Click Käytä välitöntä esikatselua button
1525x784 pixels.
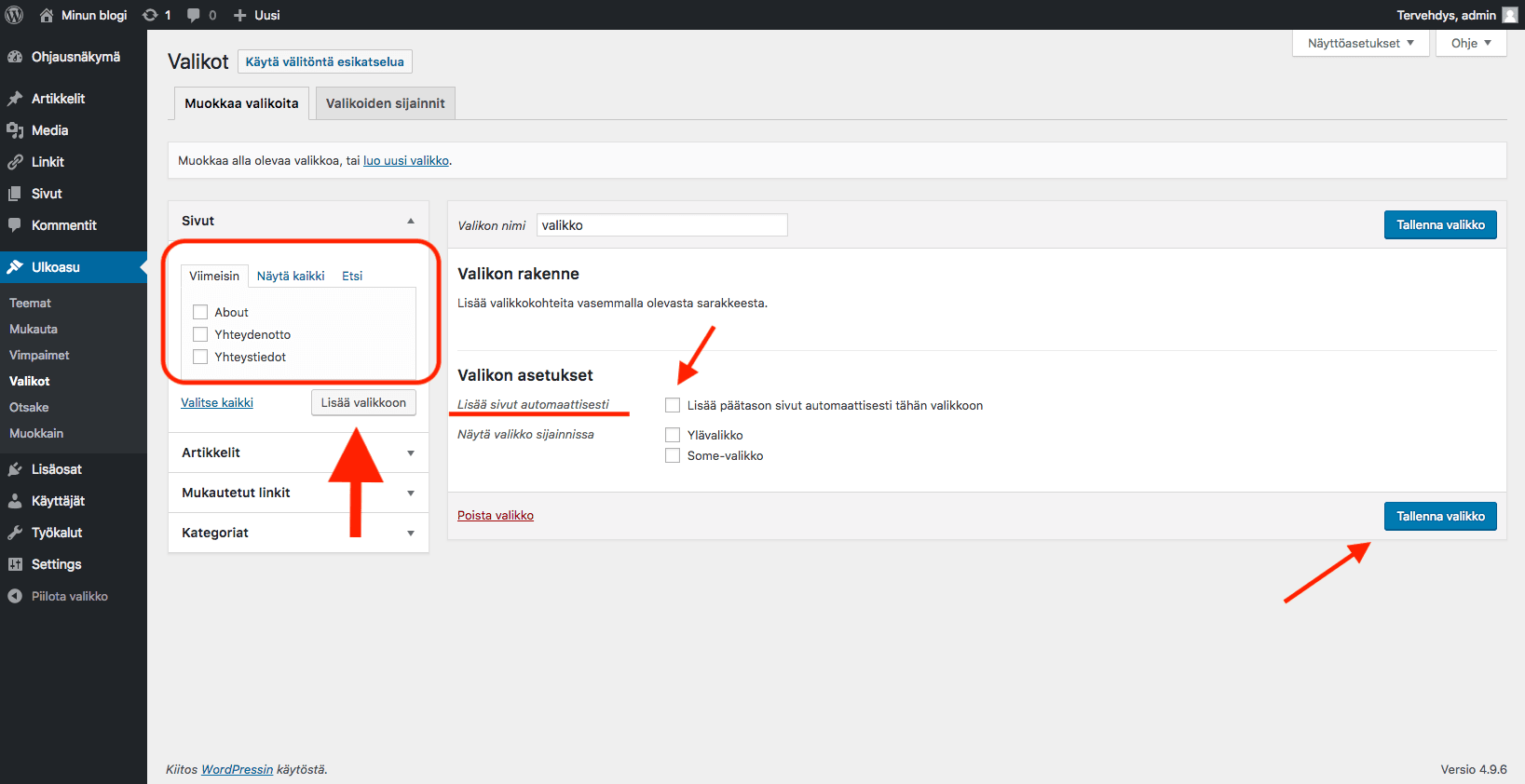(x=325, y=61)
